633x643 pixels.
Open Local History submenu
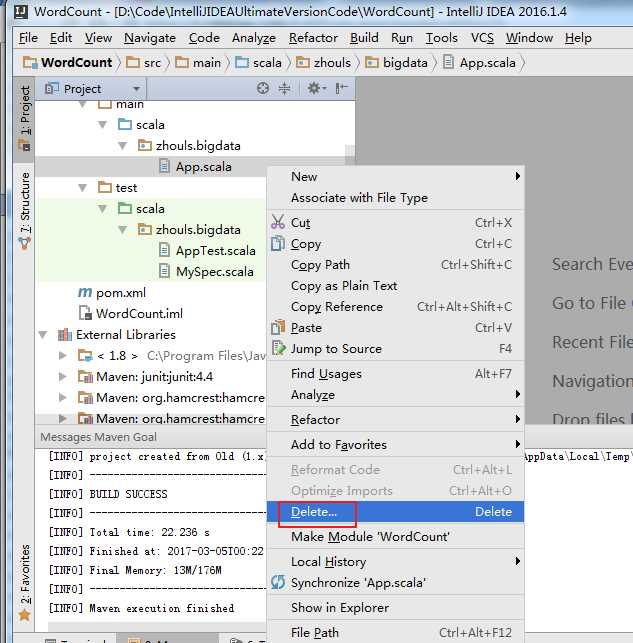pyautogui.click(x=396, y=561)
